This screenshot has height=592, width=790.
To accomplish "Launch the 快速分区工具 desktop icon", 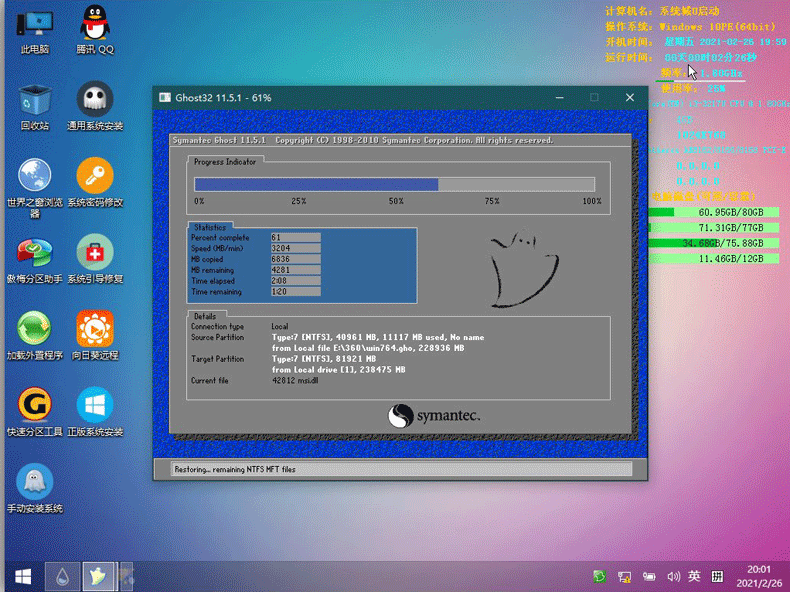I will click(35, 405).
